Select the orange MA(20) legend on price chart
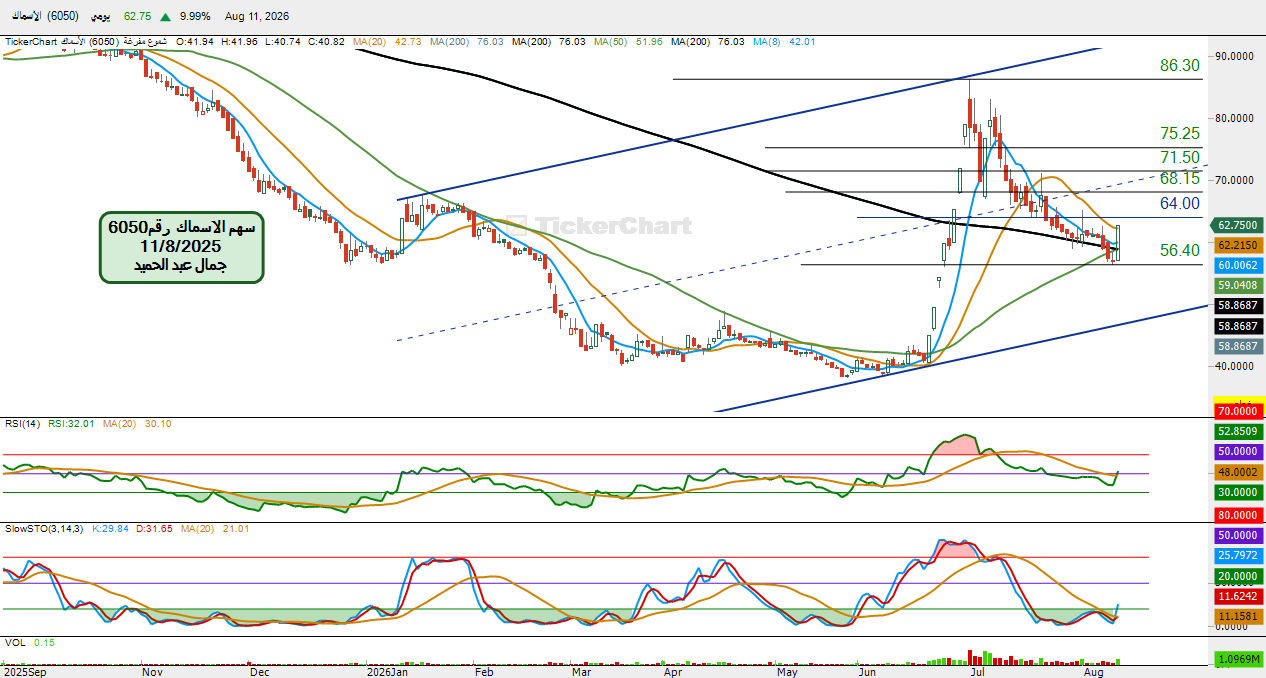 point(369,41)
